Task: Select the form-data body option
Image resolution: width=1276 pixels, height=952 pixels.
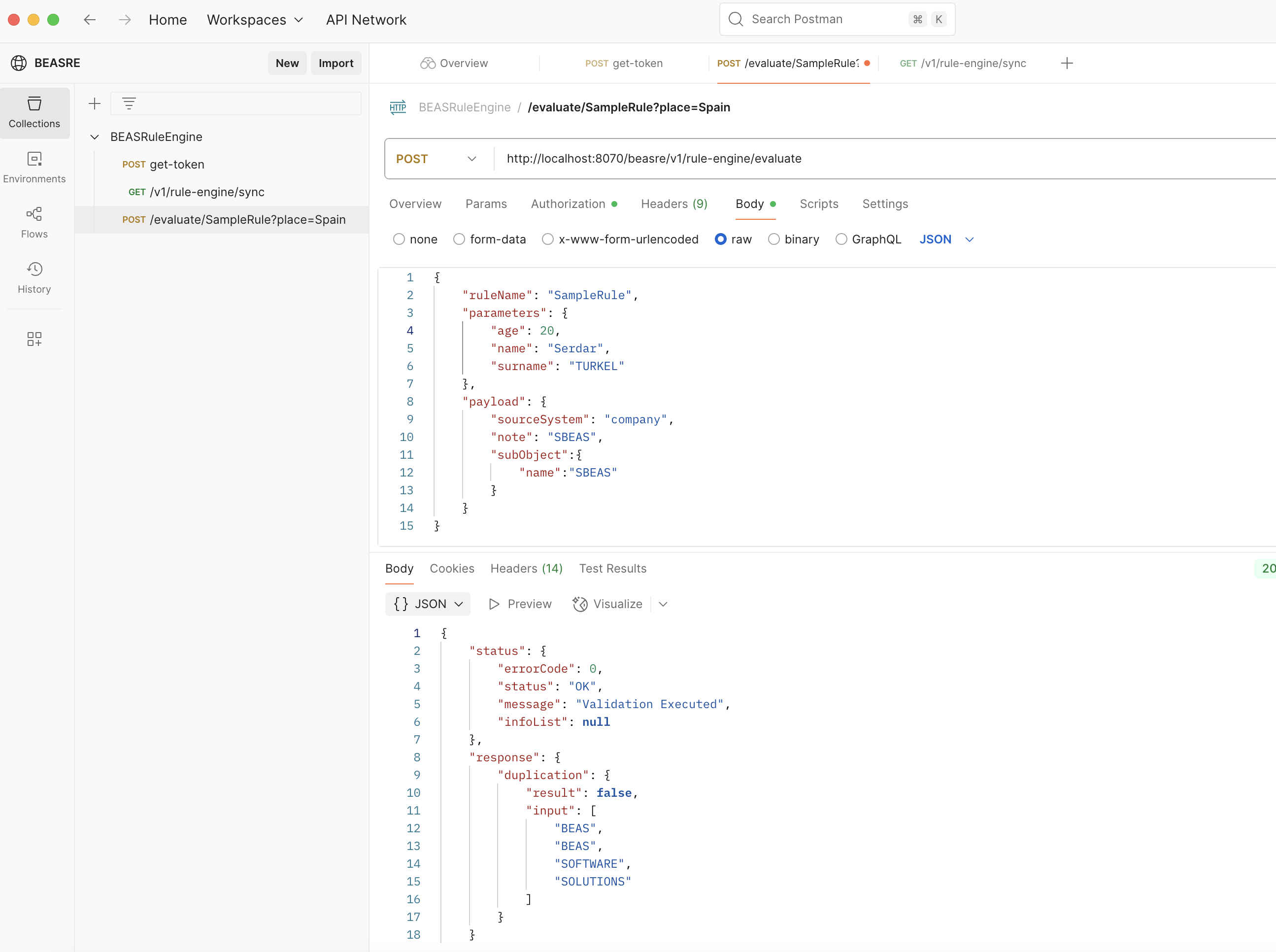Action: (459, 239)
